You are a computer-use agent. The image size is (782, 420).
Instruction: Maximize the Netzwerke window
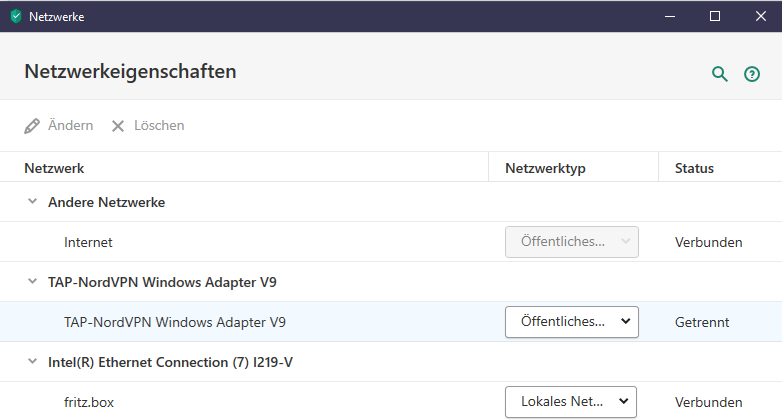click(x=714, y=16)
